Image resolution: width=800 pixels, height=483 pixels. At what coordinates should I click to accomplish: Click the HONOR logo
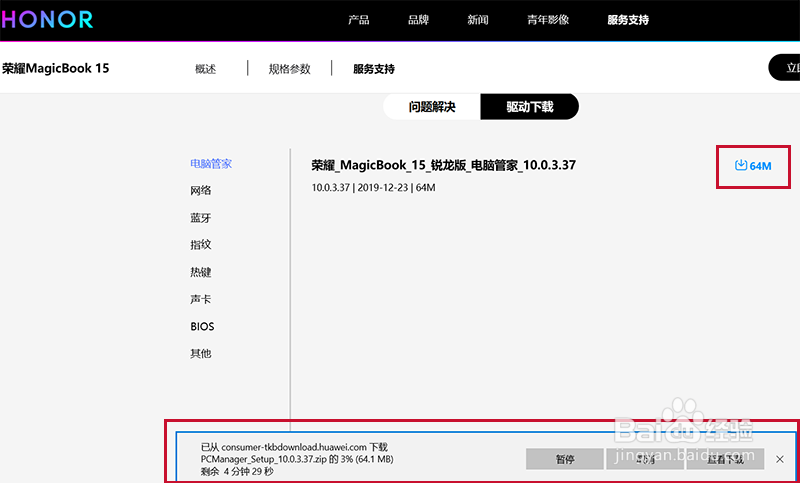(47, 20)
